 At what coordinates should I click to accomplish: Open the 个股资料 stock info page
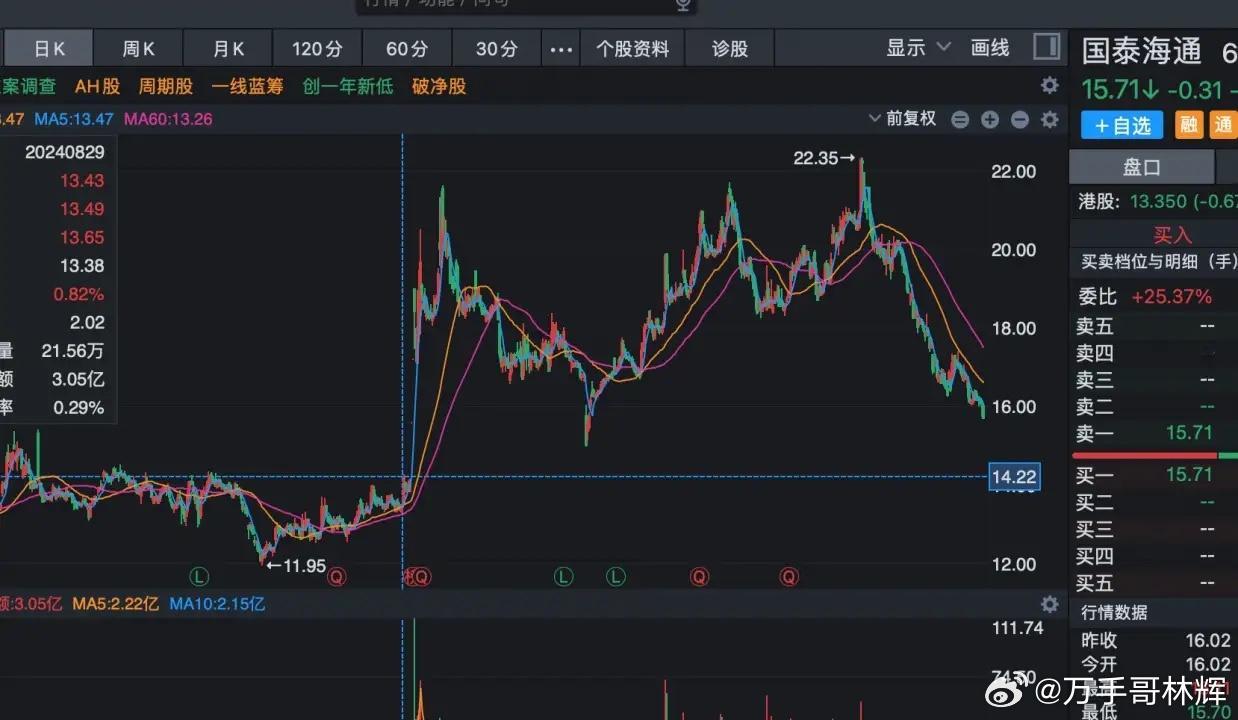633,48
